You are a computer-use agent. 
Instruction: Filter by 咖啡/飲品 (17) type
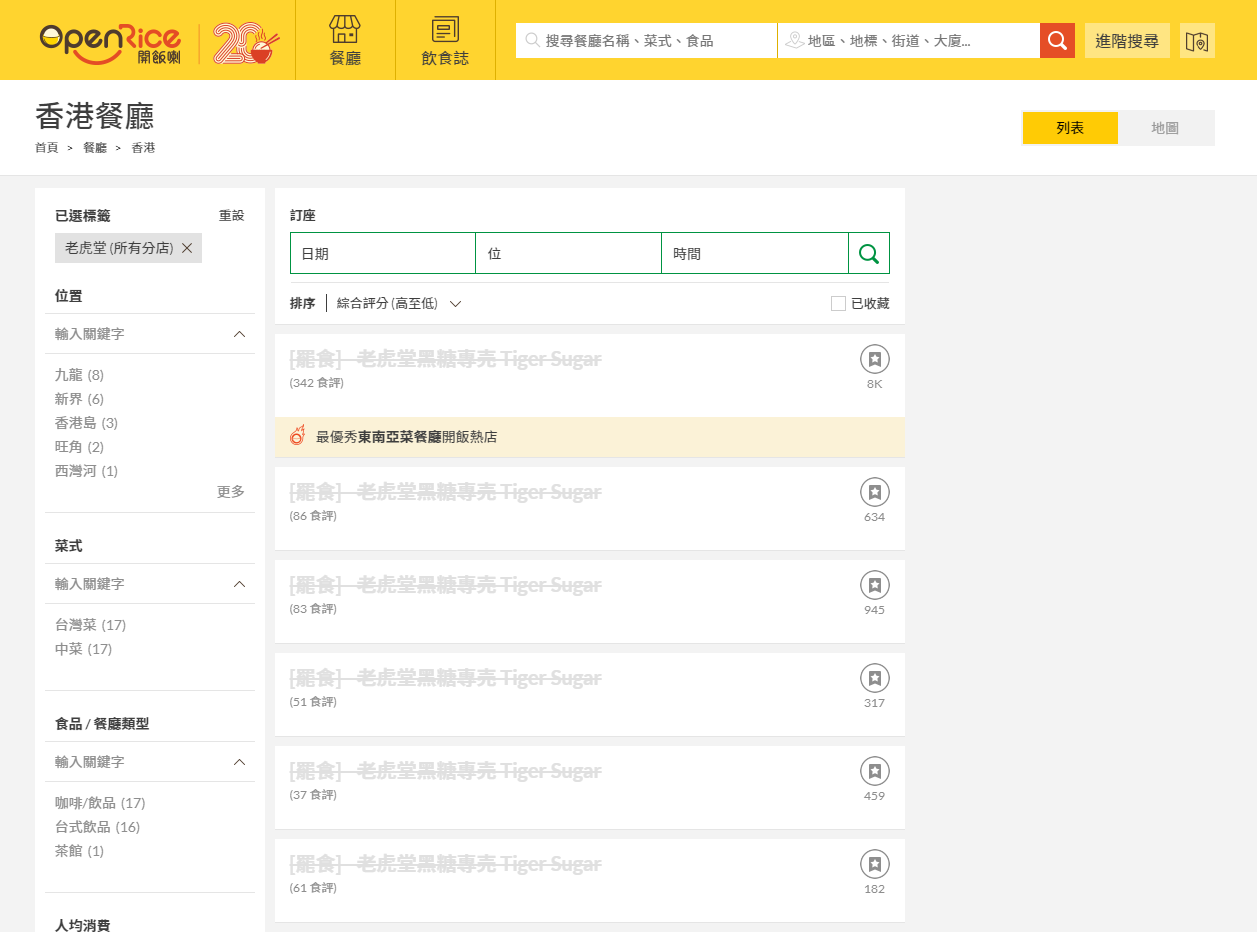[100, 803]
